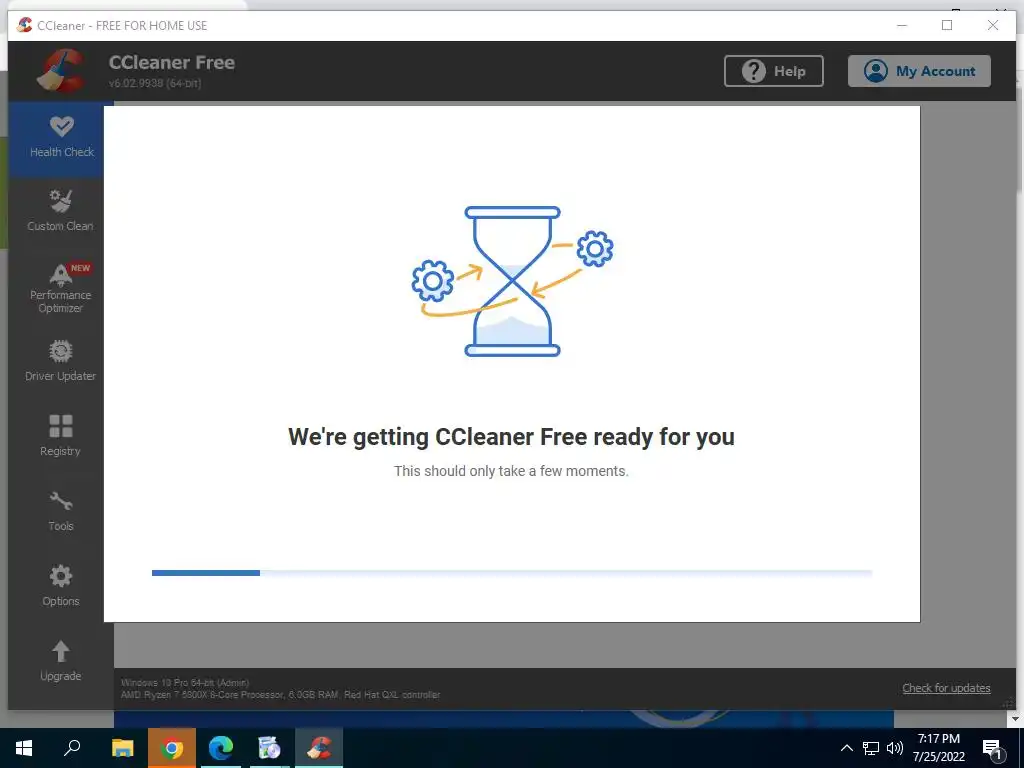Show hidden system tray icons
This screenshot has width=1024, height=768.
[846, 748]
